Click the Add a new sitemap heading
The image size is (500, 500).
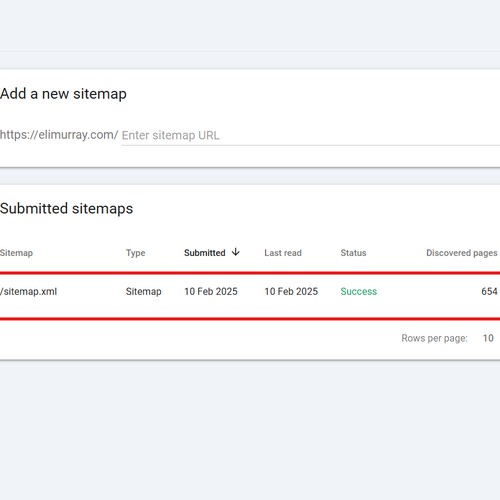63,94
